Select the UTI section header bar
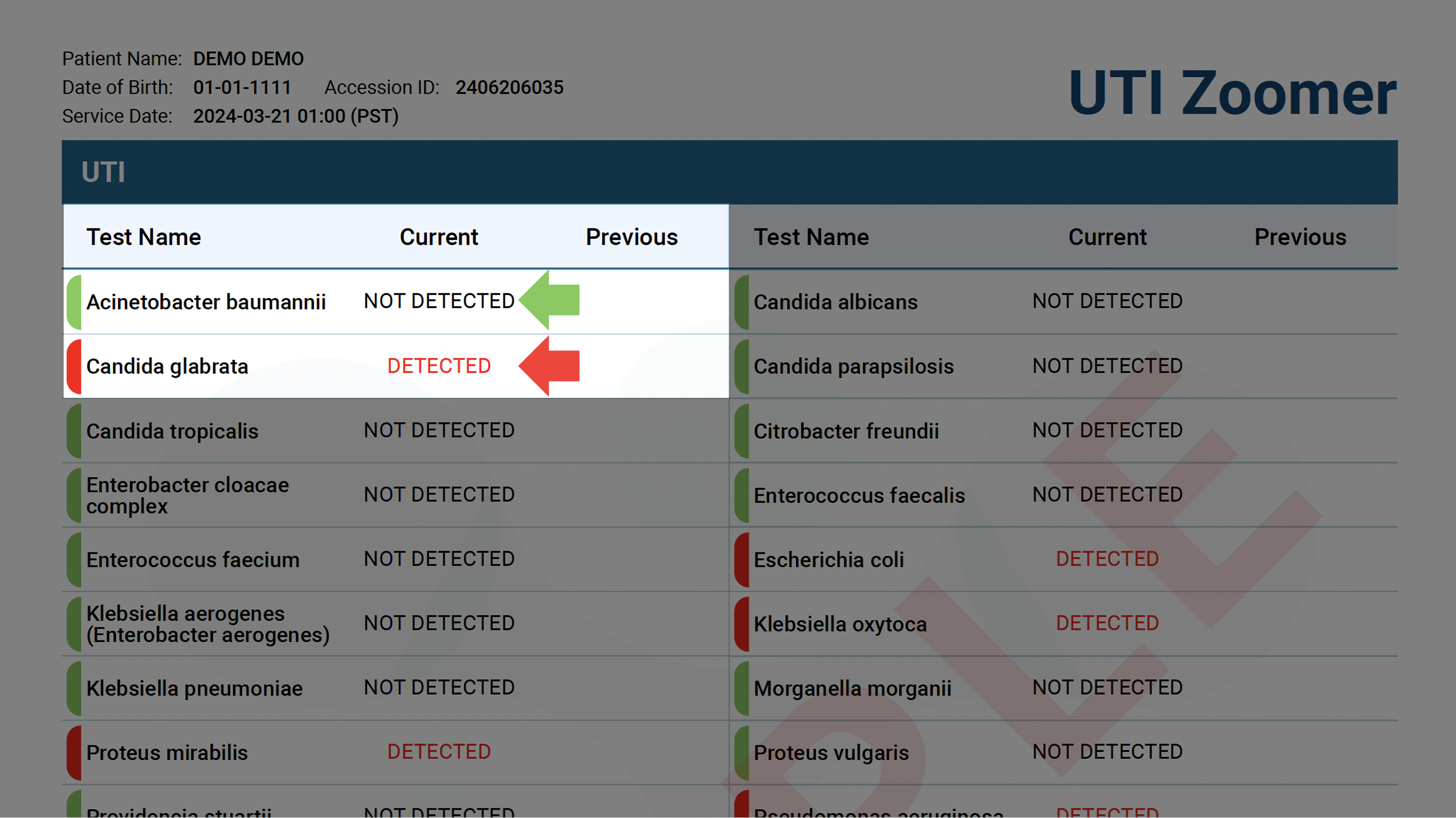 pos(729,172)
